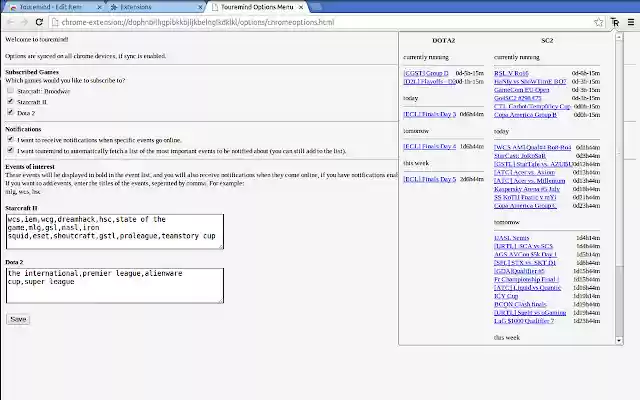Open the [URTL] SCA vs SCS link
The width and height of the screenshot is (640, 400).
click(523, 246)
